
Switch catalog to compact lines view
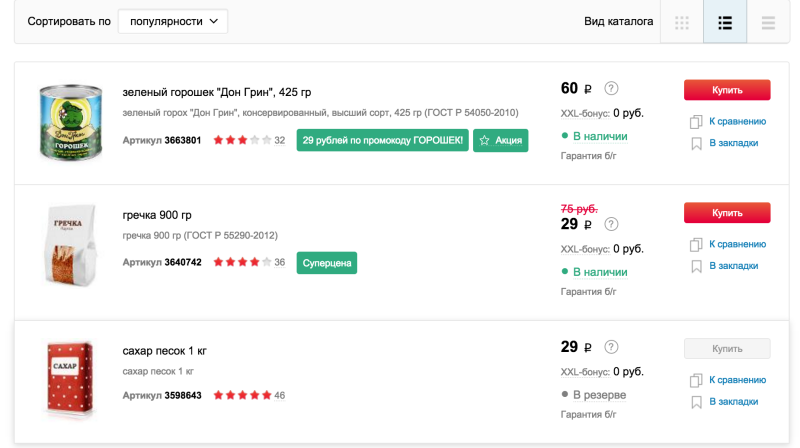point(768,22)
